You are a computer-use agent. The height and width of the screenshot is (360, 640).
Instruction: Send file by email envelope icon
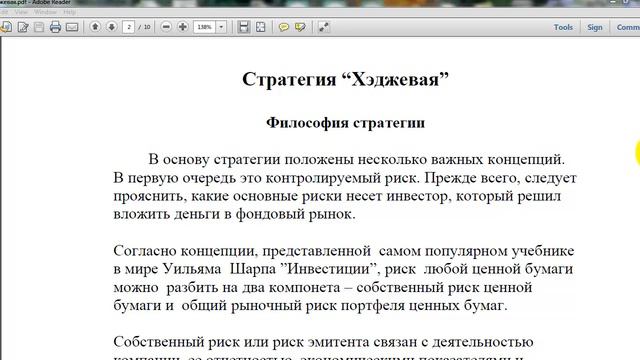72,27
